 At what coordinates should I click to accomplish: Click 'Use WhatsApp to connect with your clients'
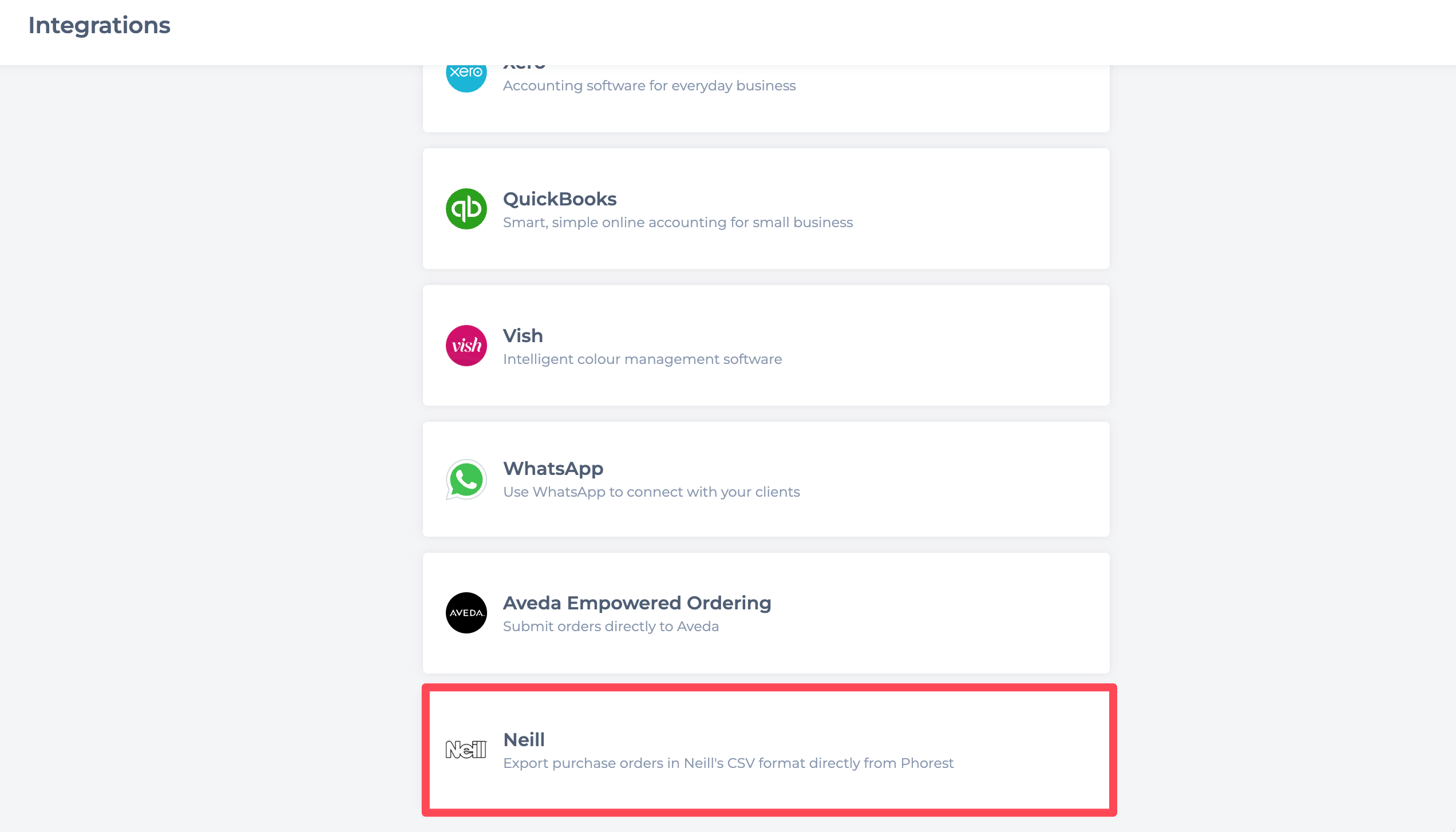click(651, 492)
